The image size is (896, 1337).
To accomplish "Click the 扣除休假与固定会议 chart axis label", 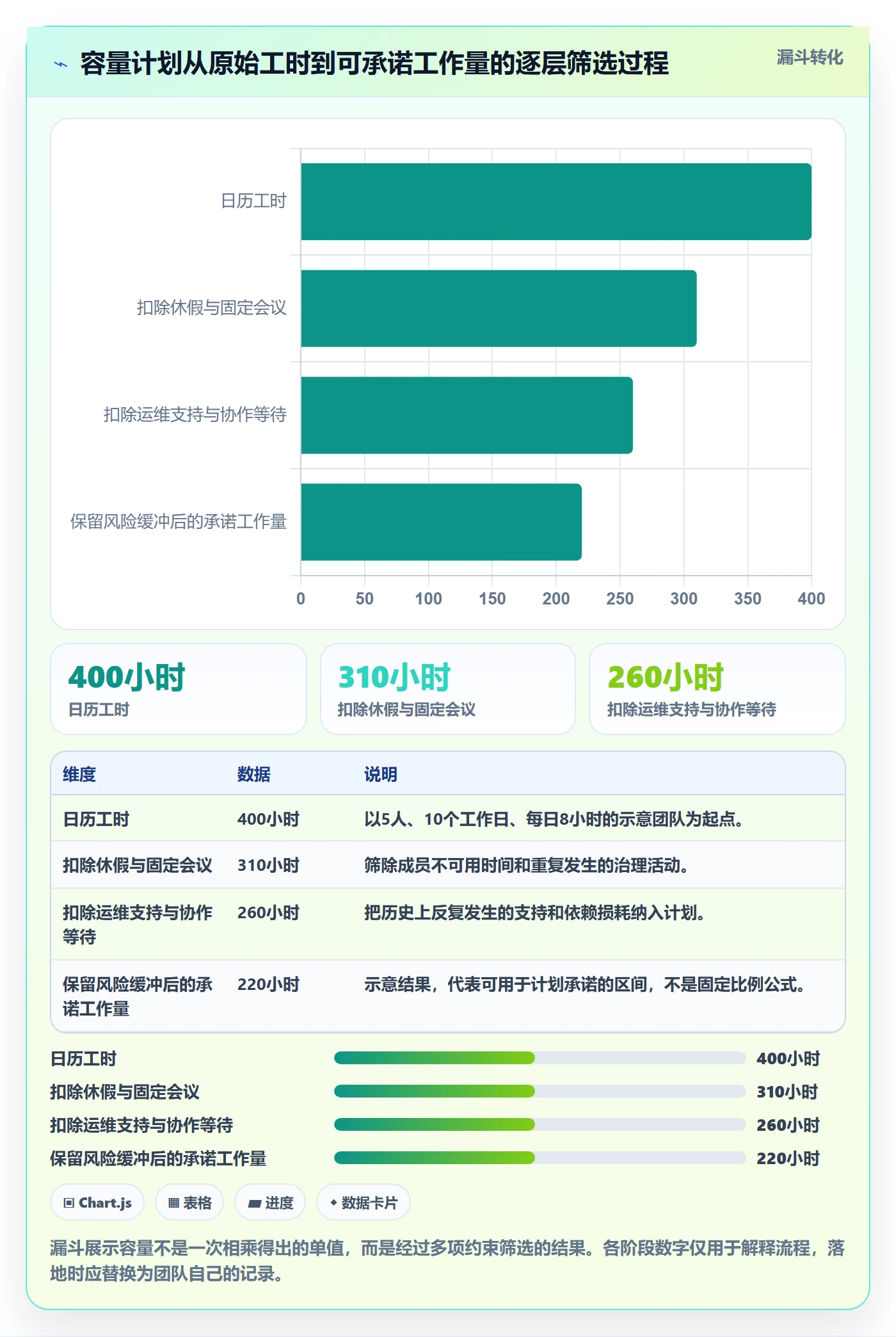I will (x=212, y=308).
